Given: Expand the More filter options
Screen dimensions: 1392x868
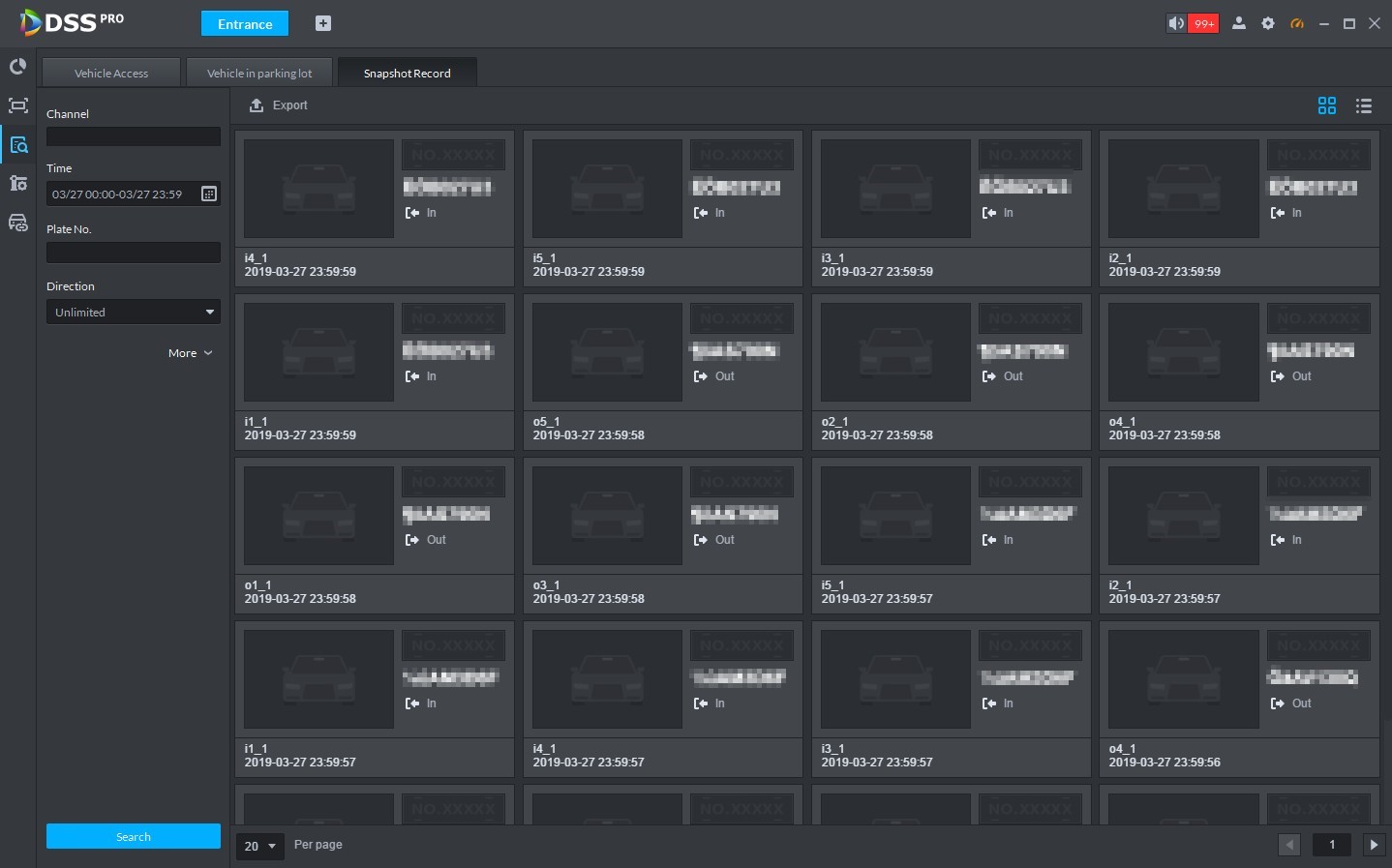Looking at the screenshot, I should 190,353.
